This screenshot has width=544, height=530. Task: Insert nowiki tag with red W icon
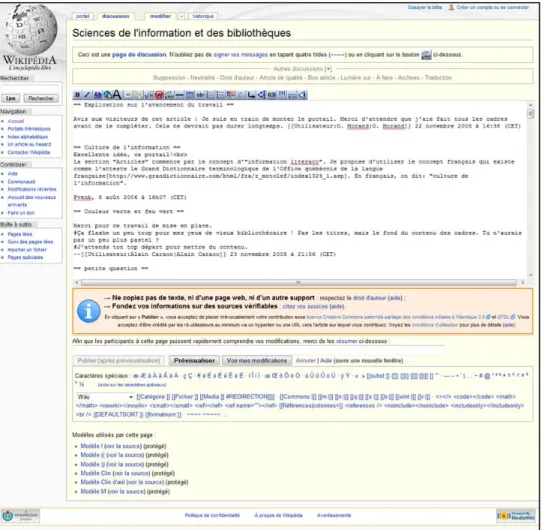(x=159, y=95)
